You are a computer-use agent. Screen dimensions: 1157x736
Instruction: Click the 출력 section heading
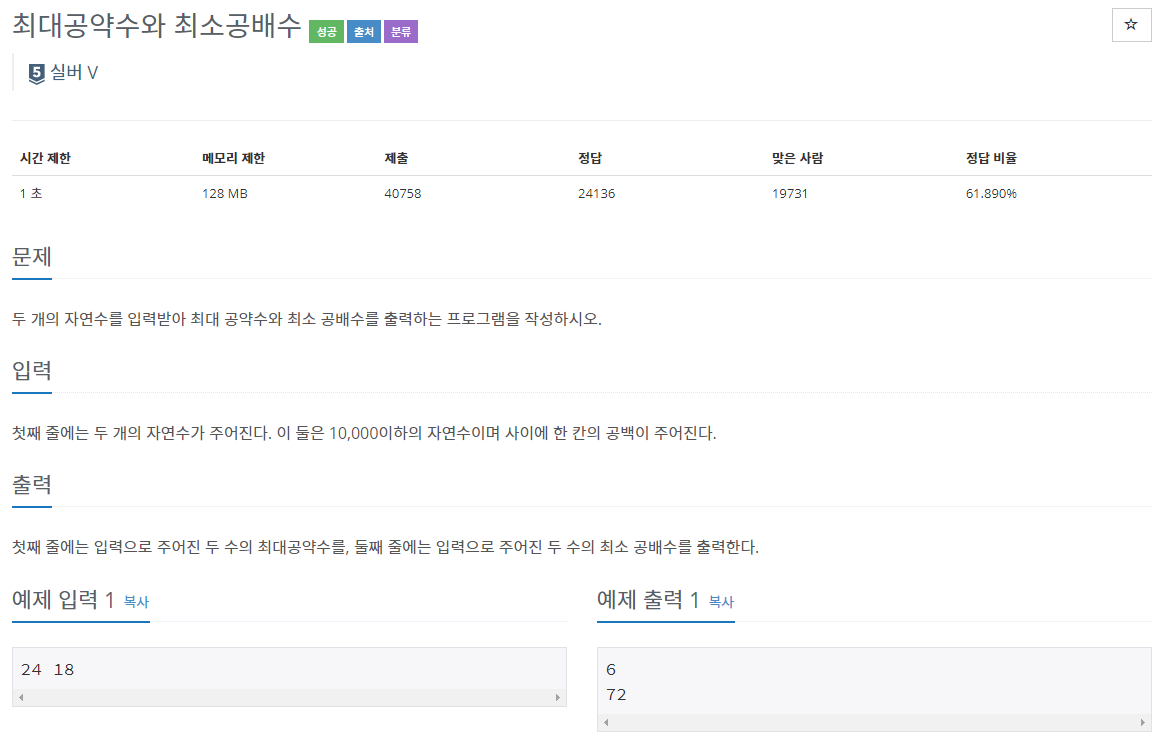pyautogui.click(x=32, y=485)
